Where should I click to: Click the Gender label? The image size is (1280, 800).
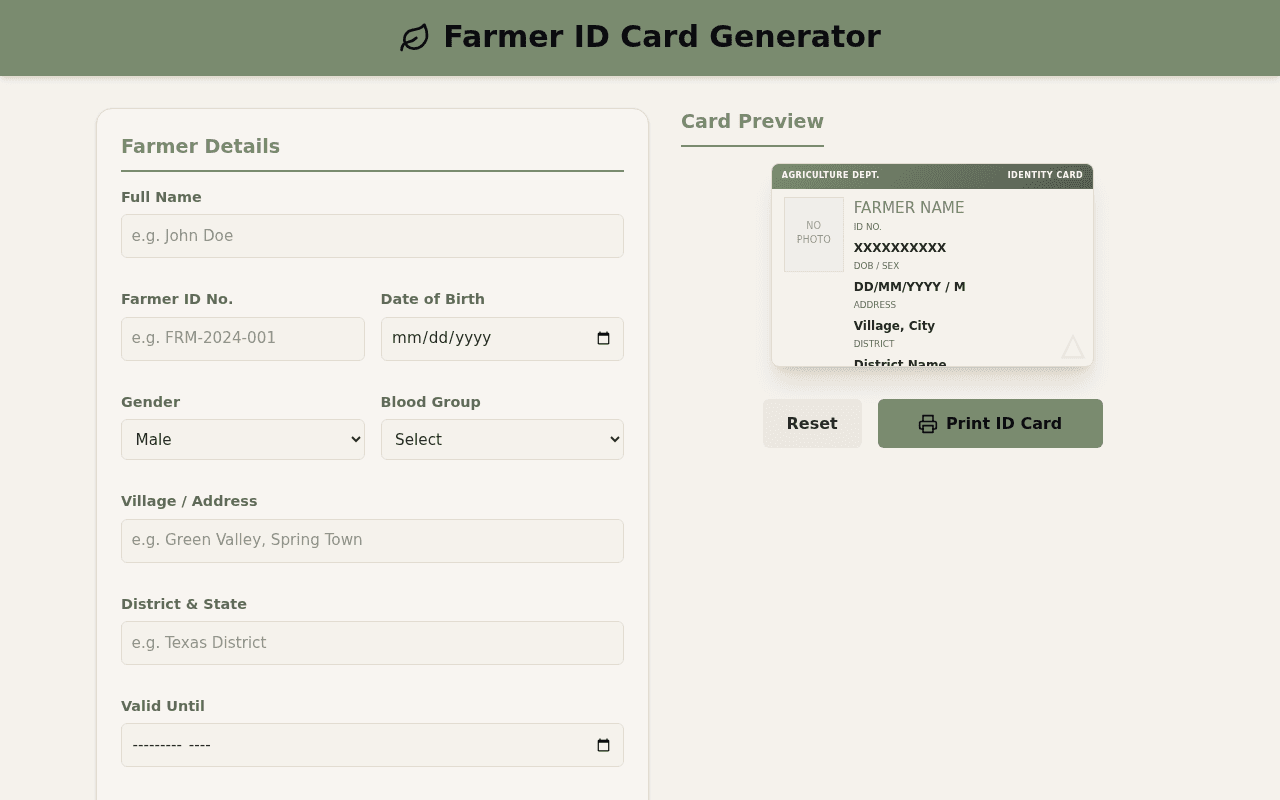(x=150, y=402)
